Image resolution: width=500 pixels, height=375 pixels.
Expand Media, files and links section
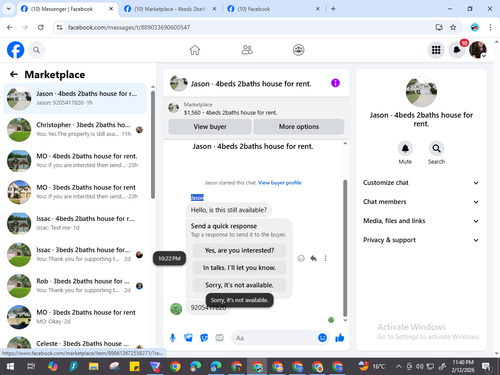(x=421, y=221)
